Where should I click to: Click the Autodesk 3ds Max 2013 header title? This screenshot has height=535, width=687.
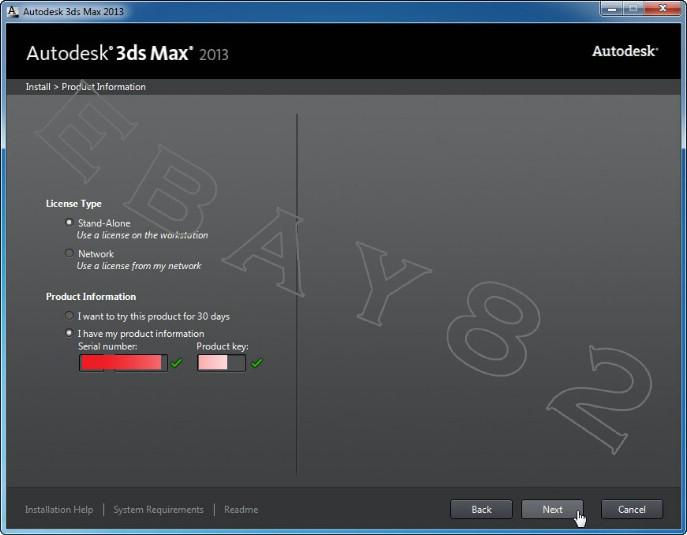pyautogui.click(x=127, y=53)
